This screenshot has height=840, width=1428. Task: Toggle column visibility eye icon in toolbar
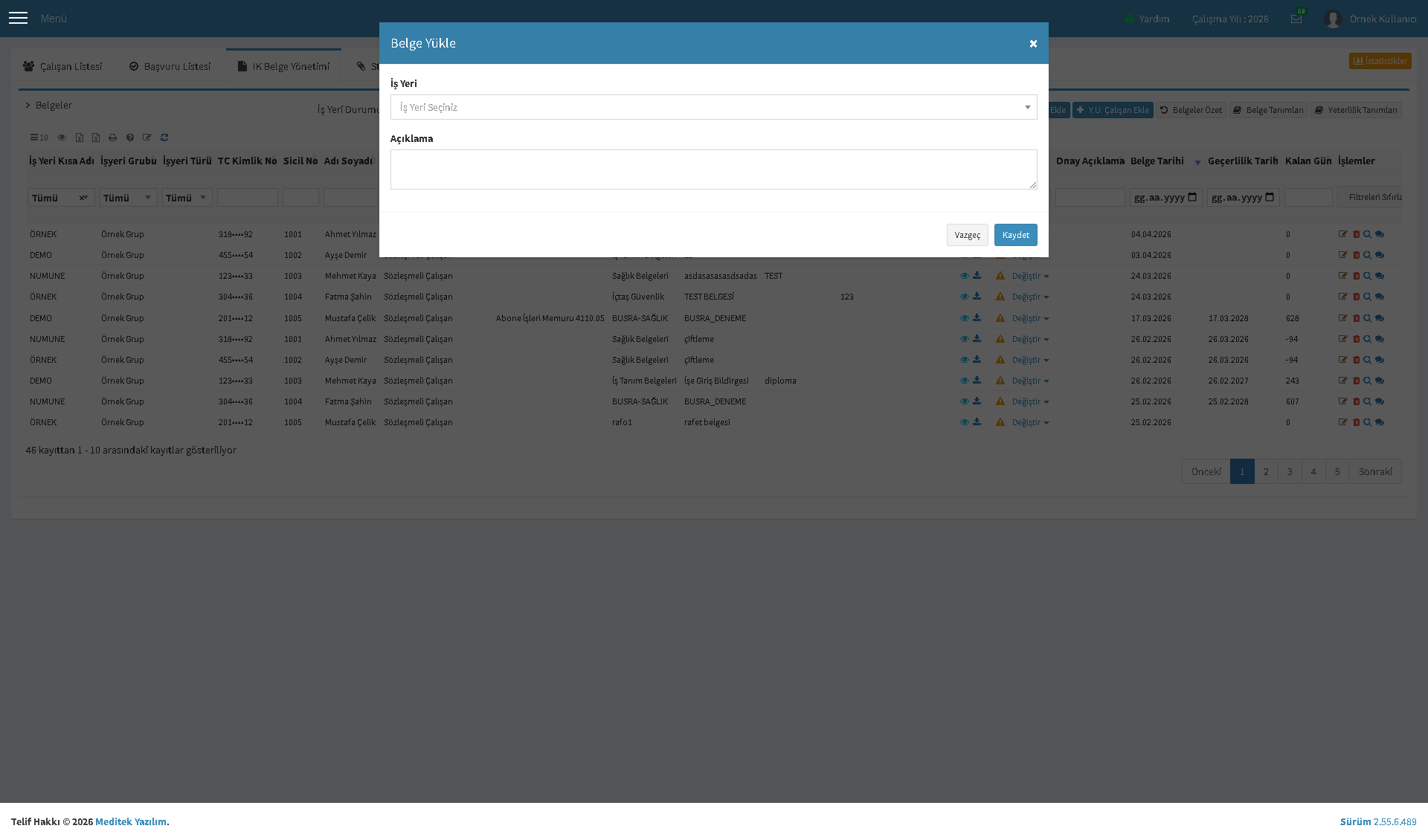pyautogui.click(x=62, y=138)
